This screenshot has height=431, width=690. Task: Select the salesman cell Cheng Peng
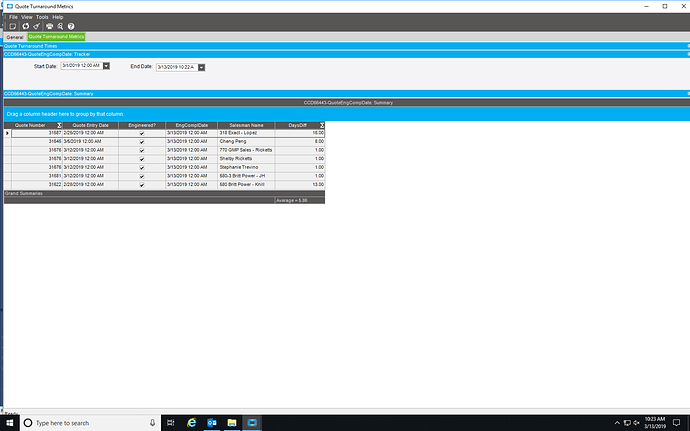pyautogui.click(x=246, y=142)
